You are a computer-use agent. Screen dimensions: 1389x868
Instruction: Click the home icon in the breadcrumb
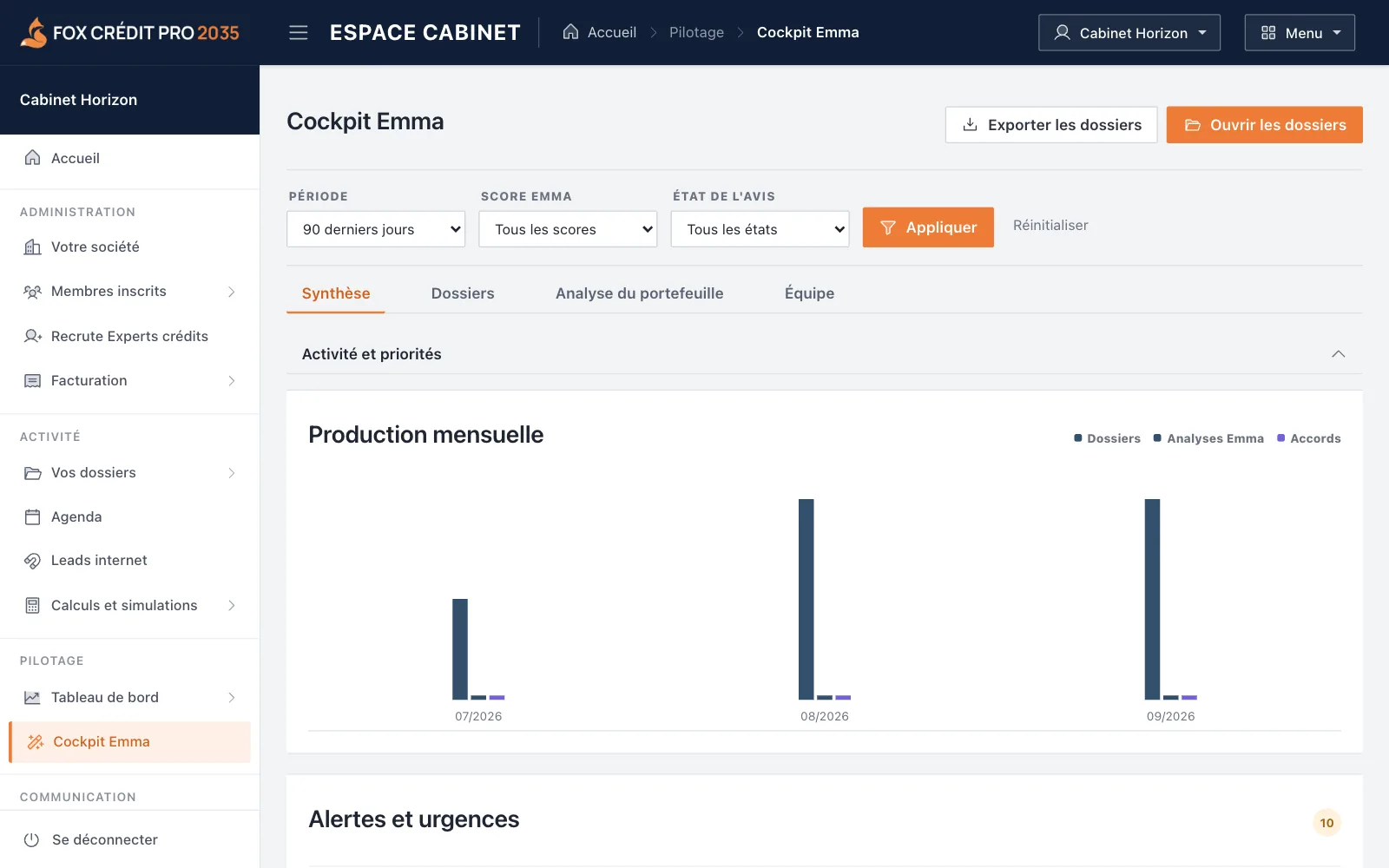[570, 32]
